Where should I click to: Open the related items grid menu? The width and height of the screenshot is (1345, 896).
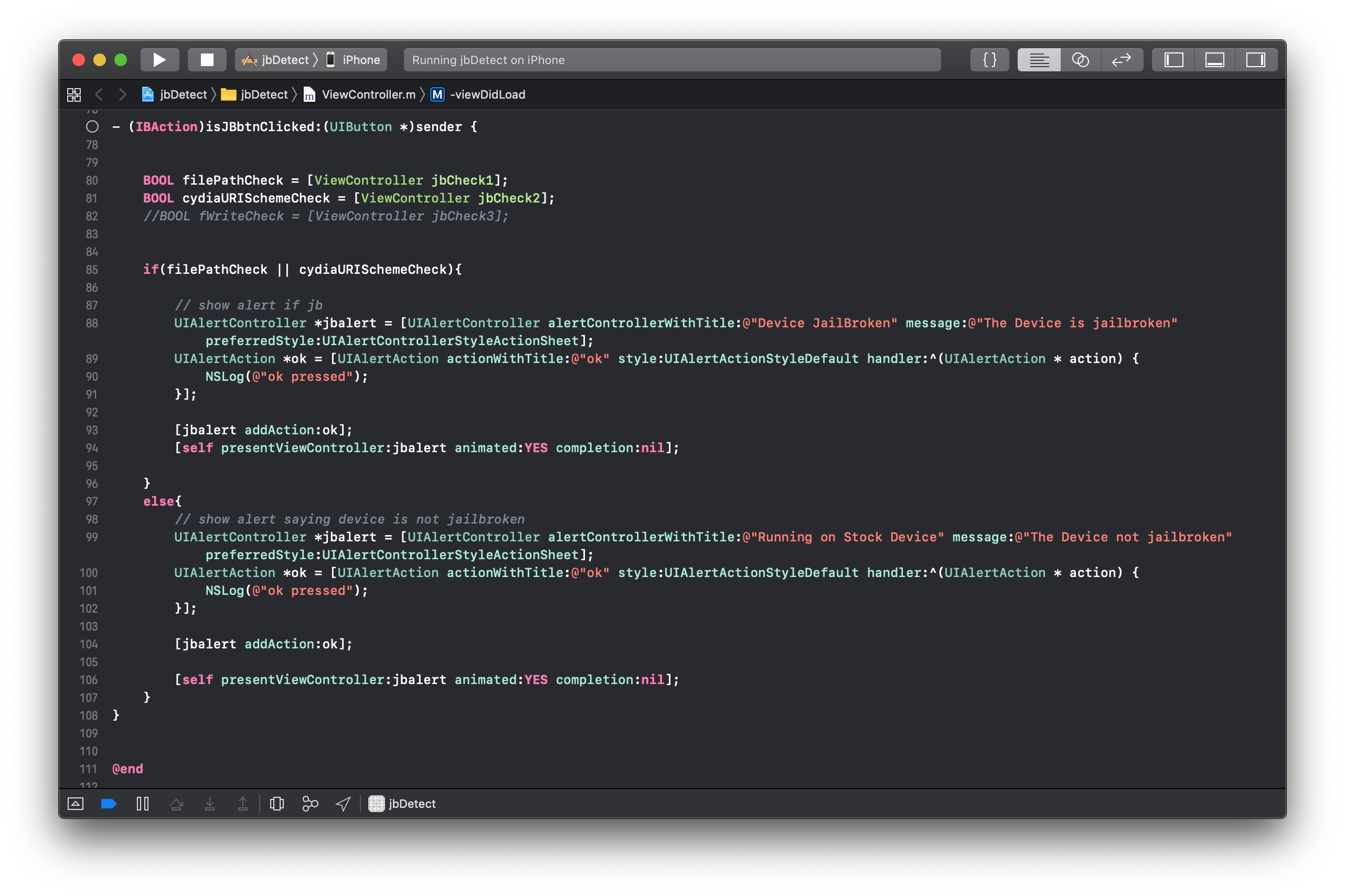coord(74,95)
